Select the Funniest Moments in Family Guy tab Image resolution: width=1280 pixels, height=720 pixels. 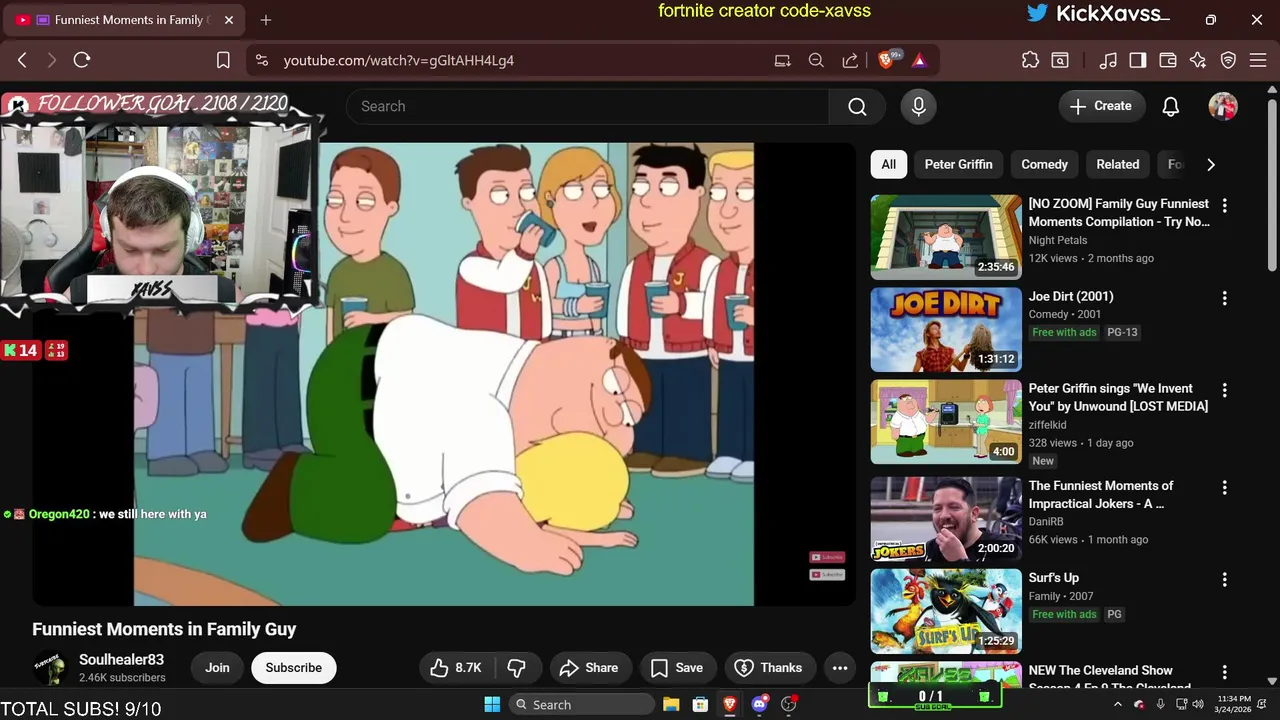point(125,20)
